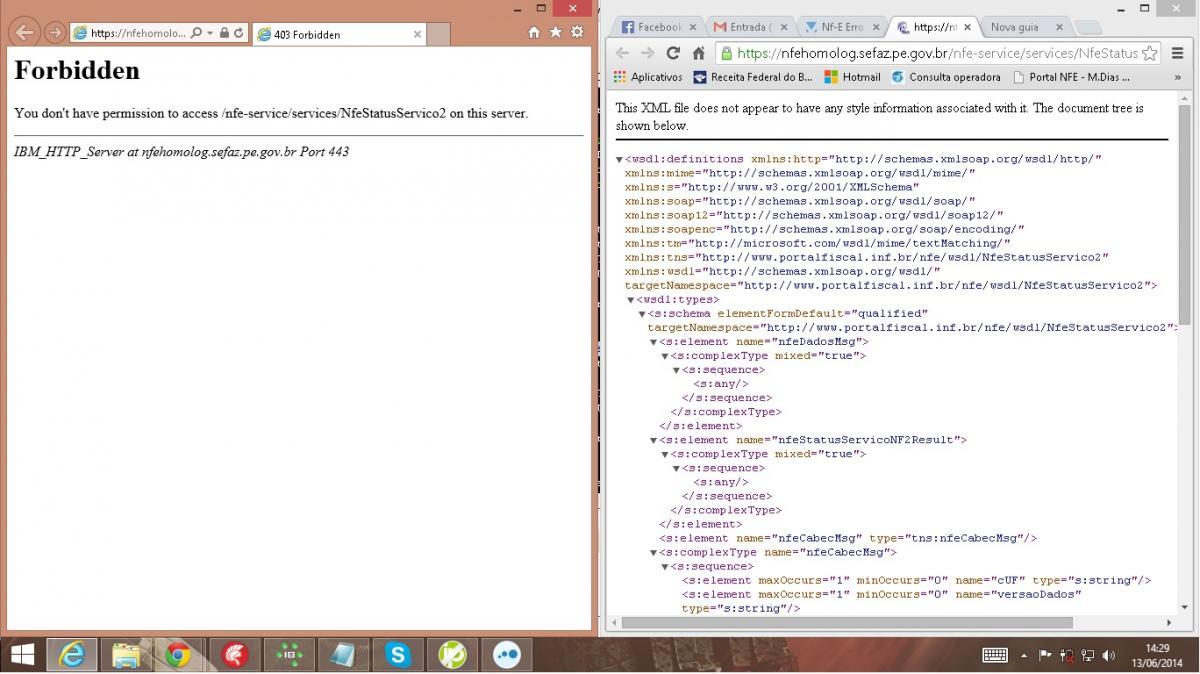Collapse the nfeDadosMsg element node
Viewport: 1200px width, 674px height.
tap(654, 342)
